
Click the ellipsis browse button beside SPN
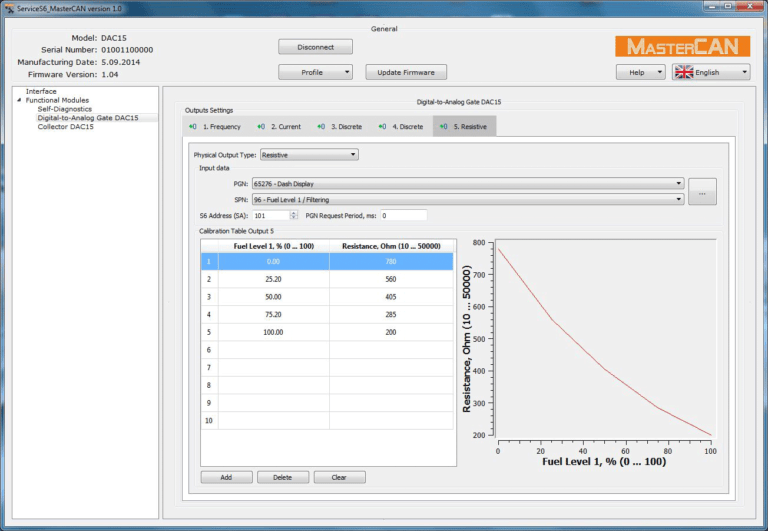coord(702,191)
